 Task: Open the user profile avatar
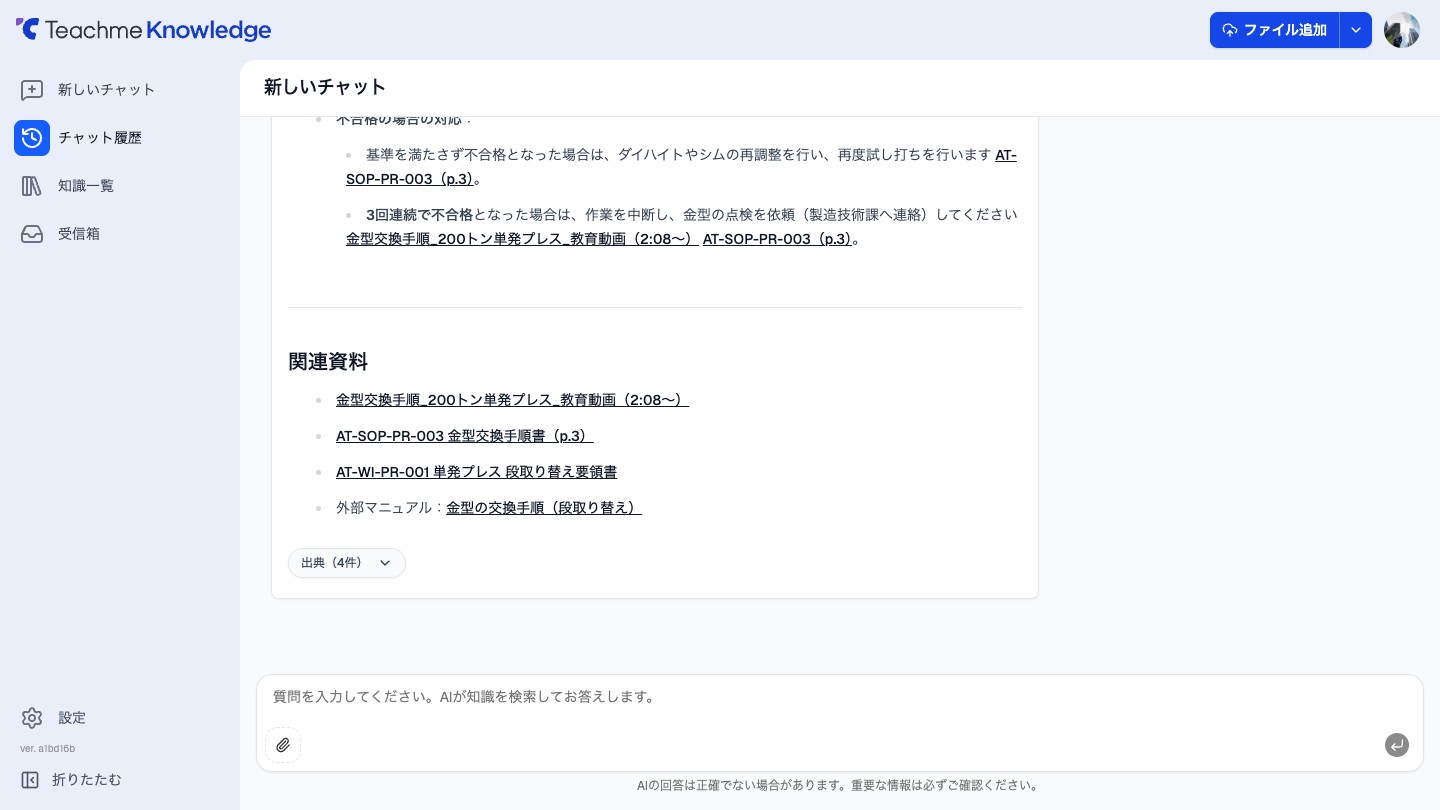click(x=1402, y=30)
